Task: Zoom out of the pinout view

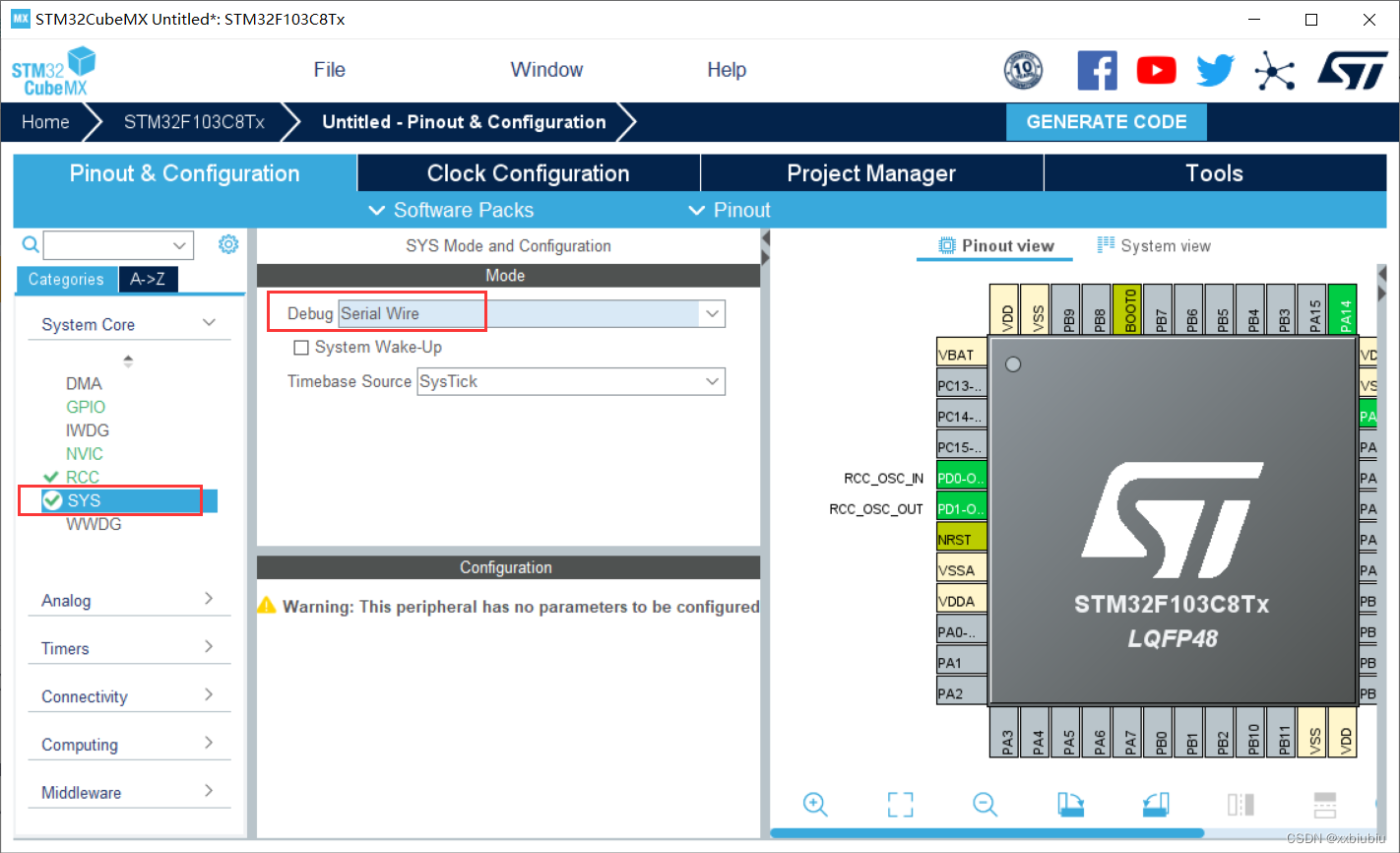Action: coord(985,804)
